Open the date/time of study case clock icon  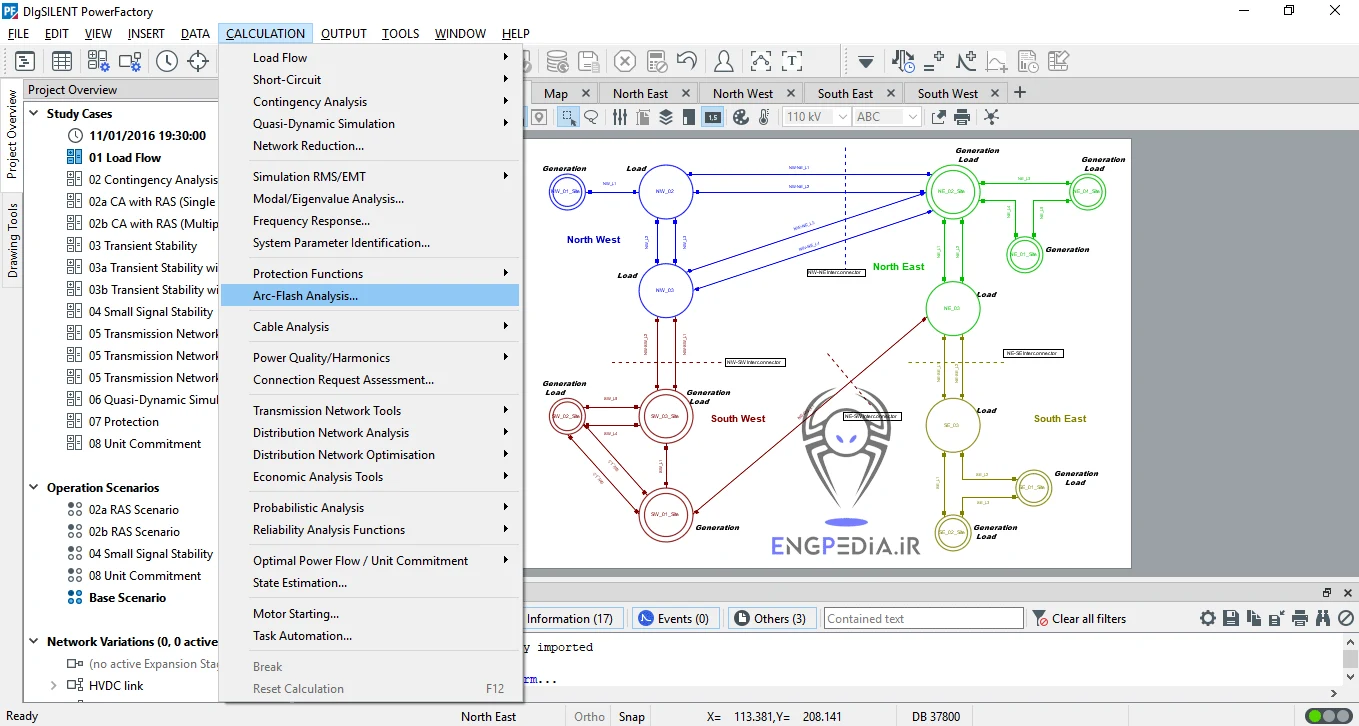166,61
